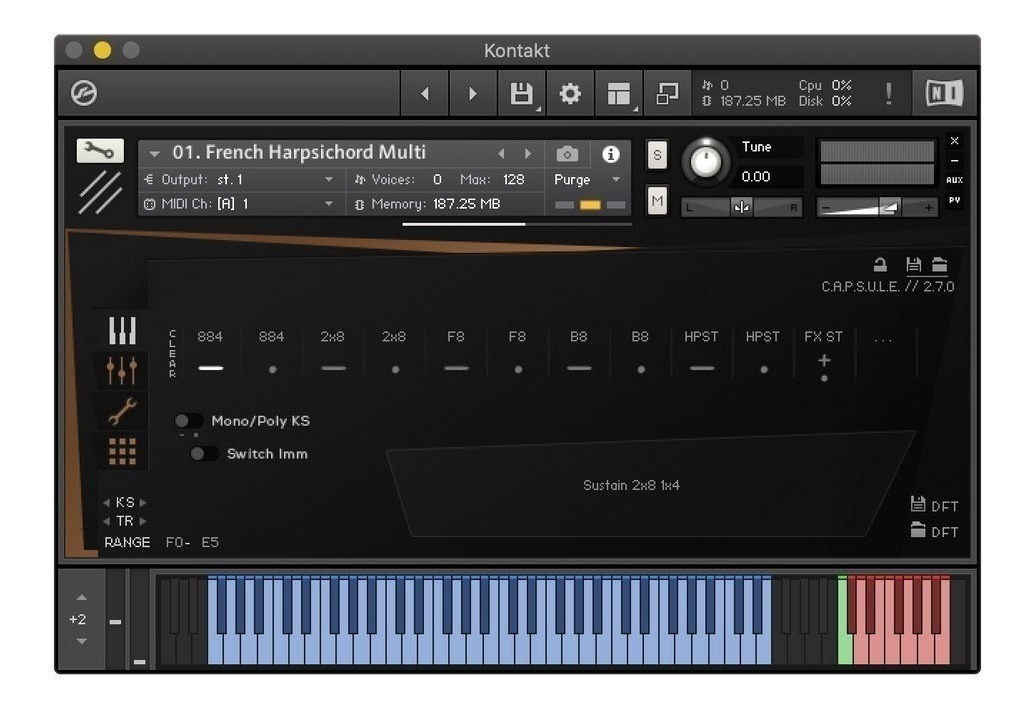Minimize instrument header with minus button
Viewport: 1034px width, 712px height.
[x=954, y=161]
